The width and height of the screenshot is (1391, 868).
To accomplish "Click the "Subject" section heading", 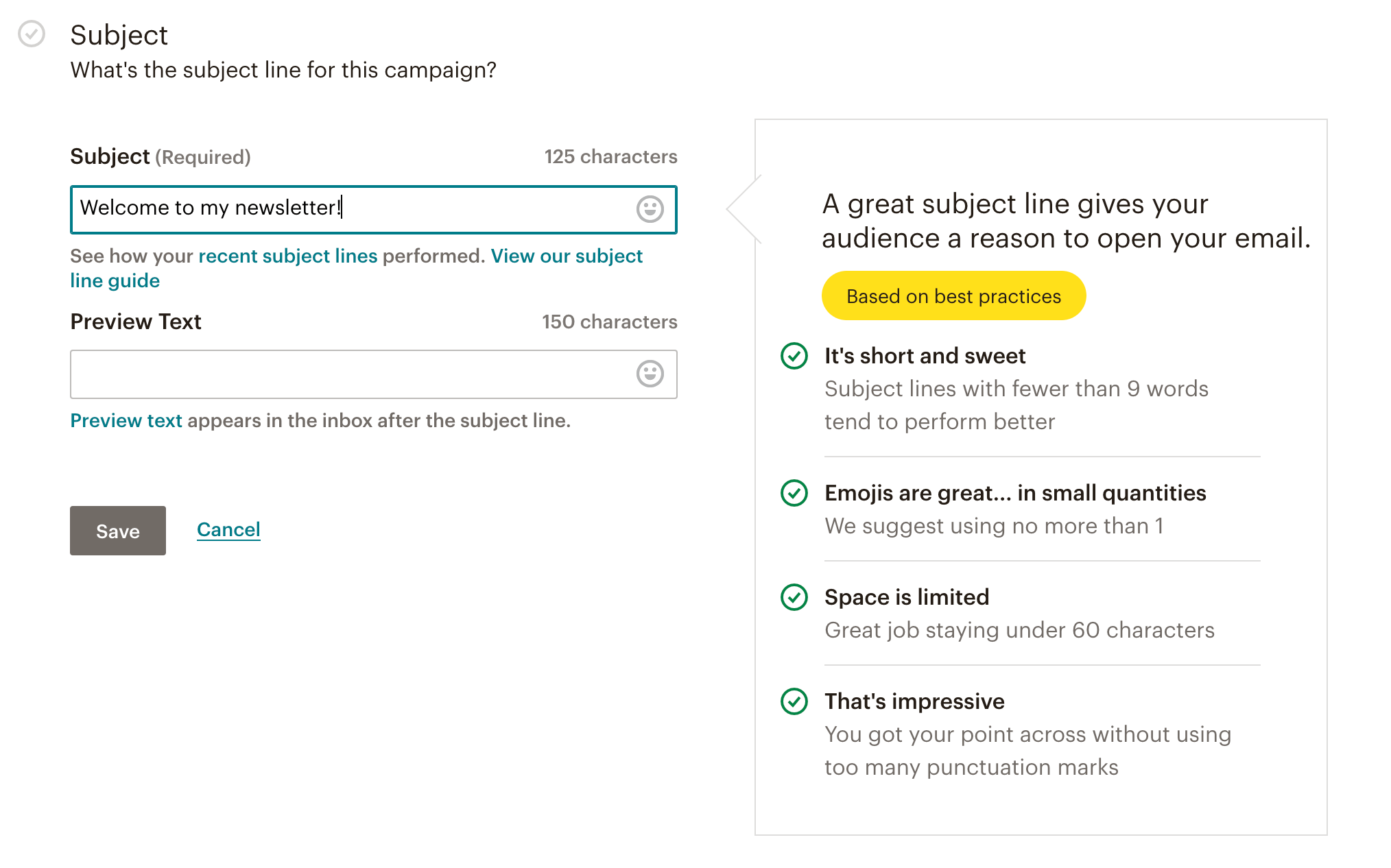I will [119, 35].
